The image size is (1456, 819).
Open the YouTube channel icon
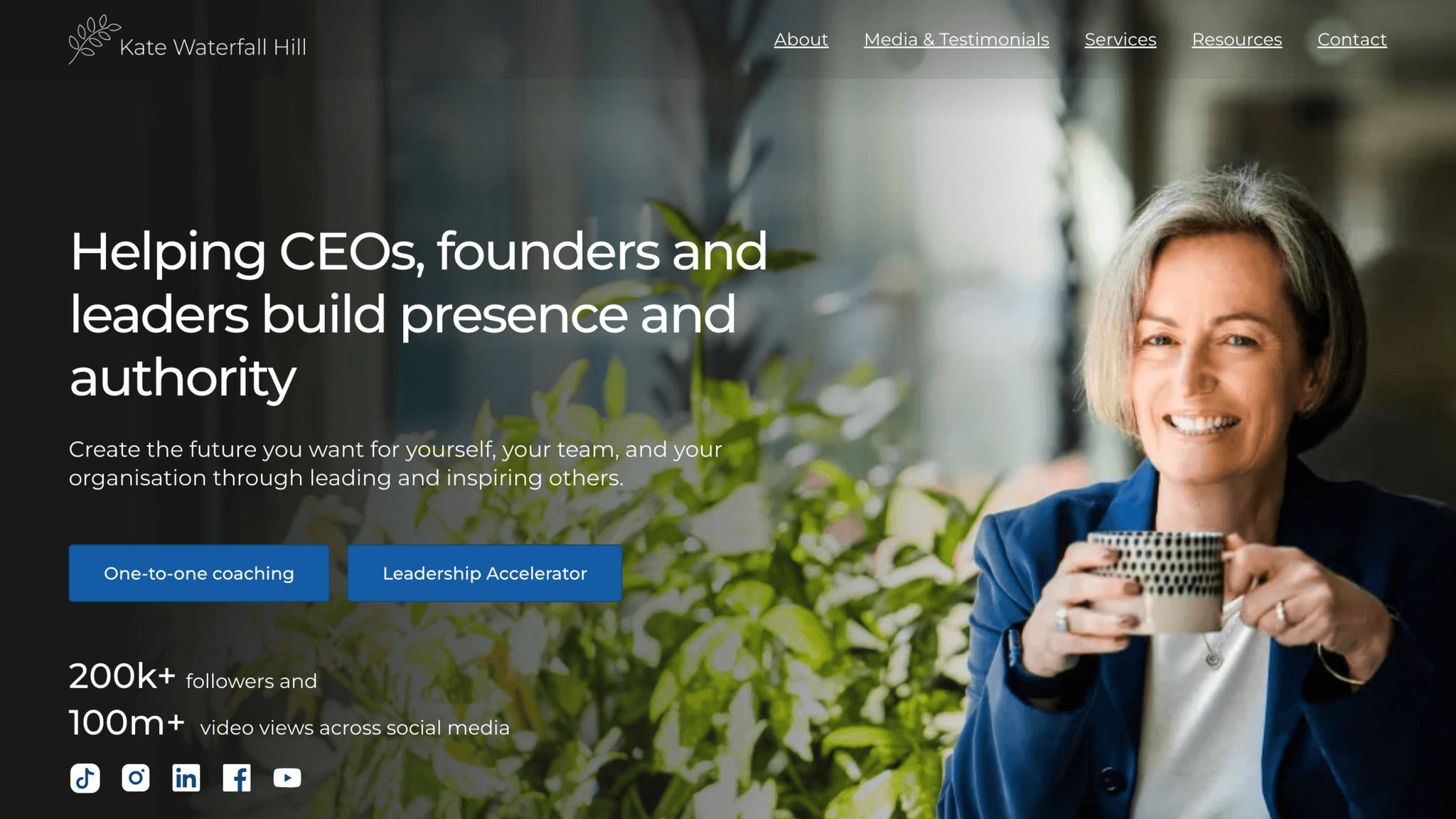(287, 778)
